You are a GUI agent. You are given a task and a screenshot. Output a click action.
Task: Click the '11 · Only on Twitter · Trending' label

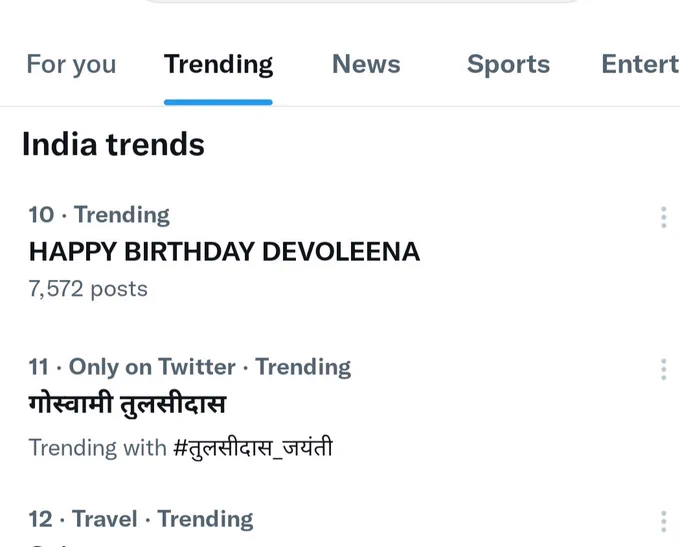(190, 367)
